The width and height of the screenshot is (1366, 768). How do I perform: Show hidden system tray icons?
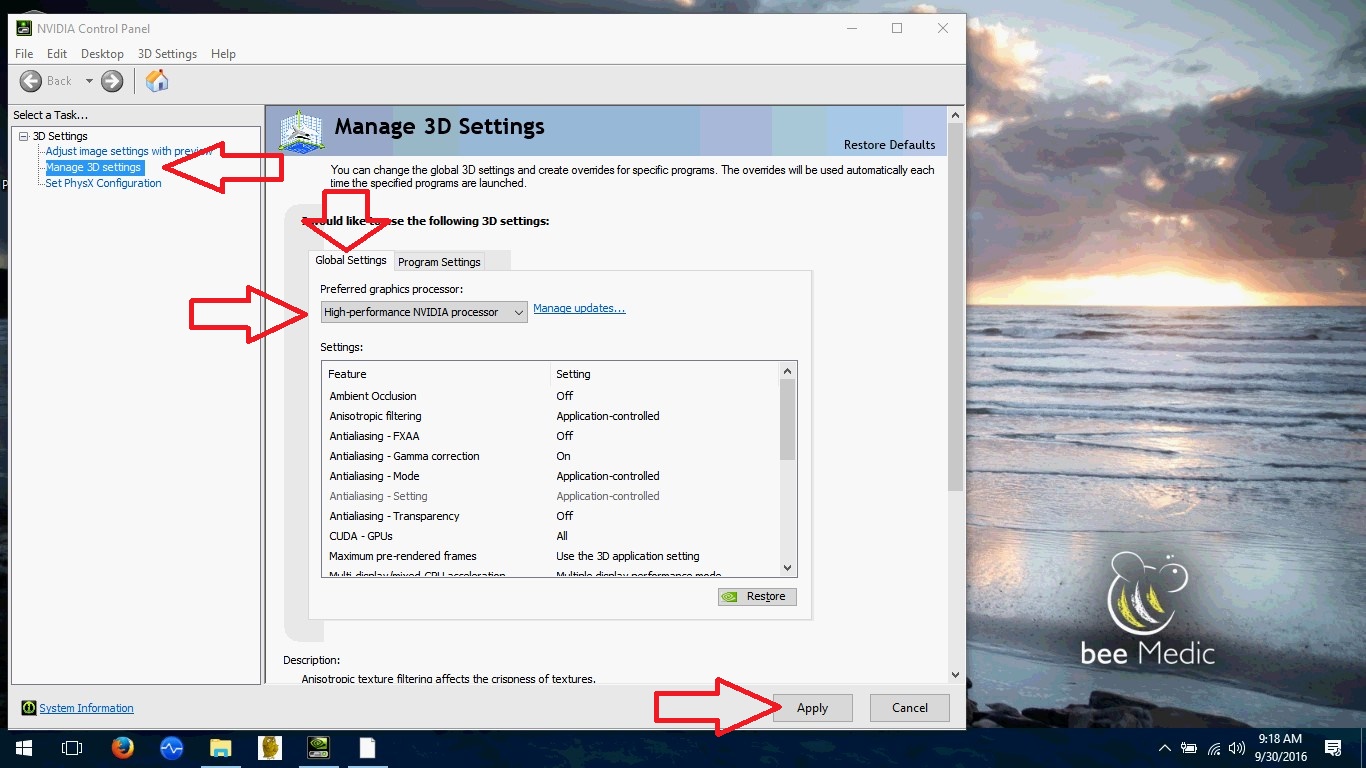[x=1165, y=748]
